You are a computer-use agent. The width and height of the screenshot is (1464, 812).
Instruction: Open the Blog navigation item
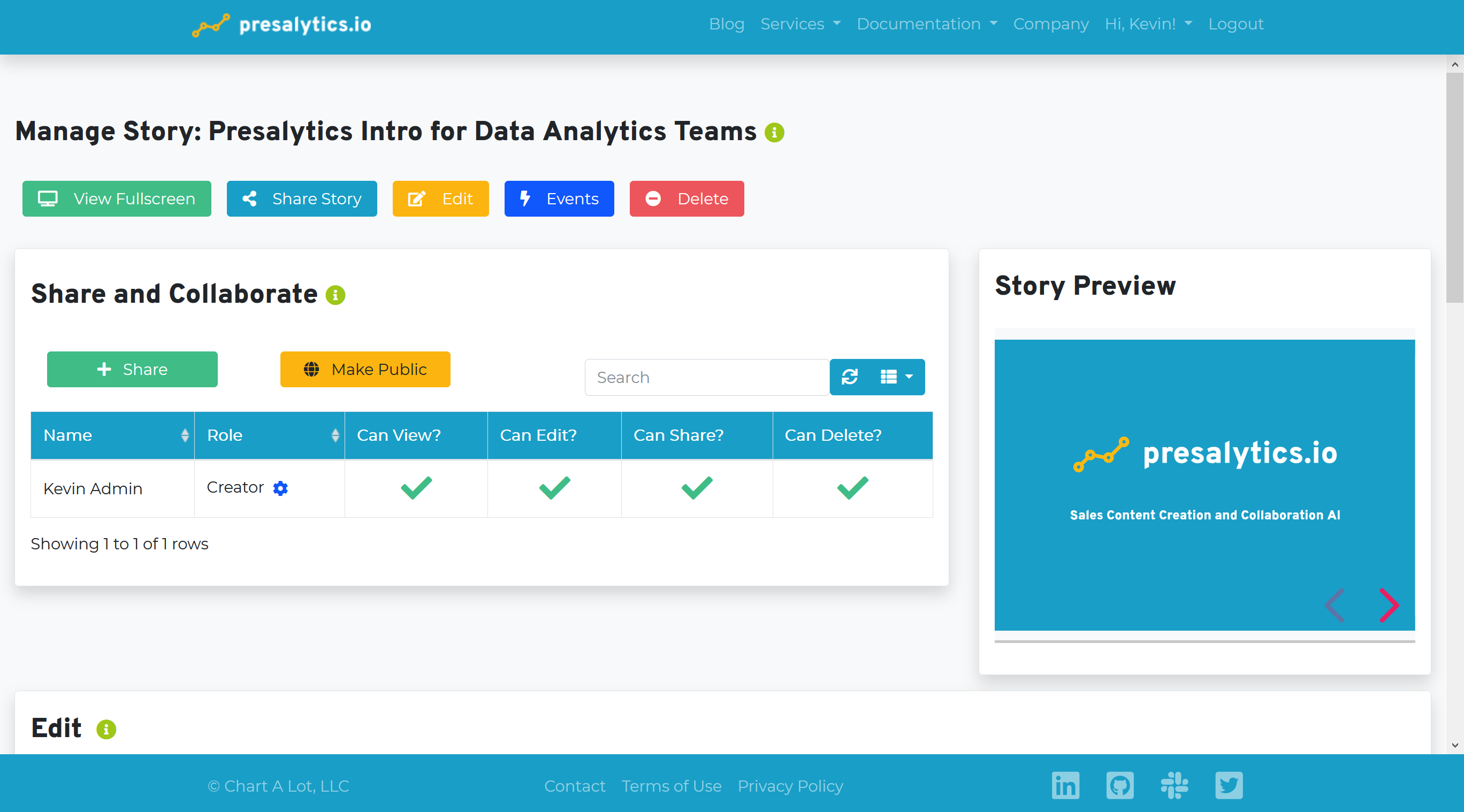(x=726, y=24)
